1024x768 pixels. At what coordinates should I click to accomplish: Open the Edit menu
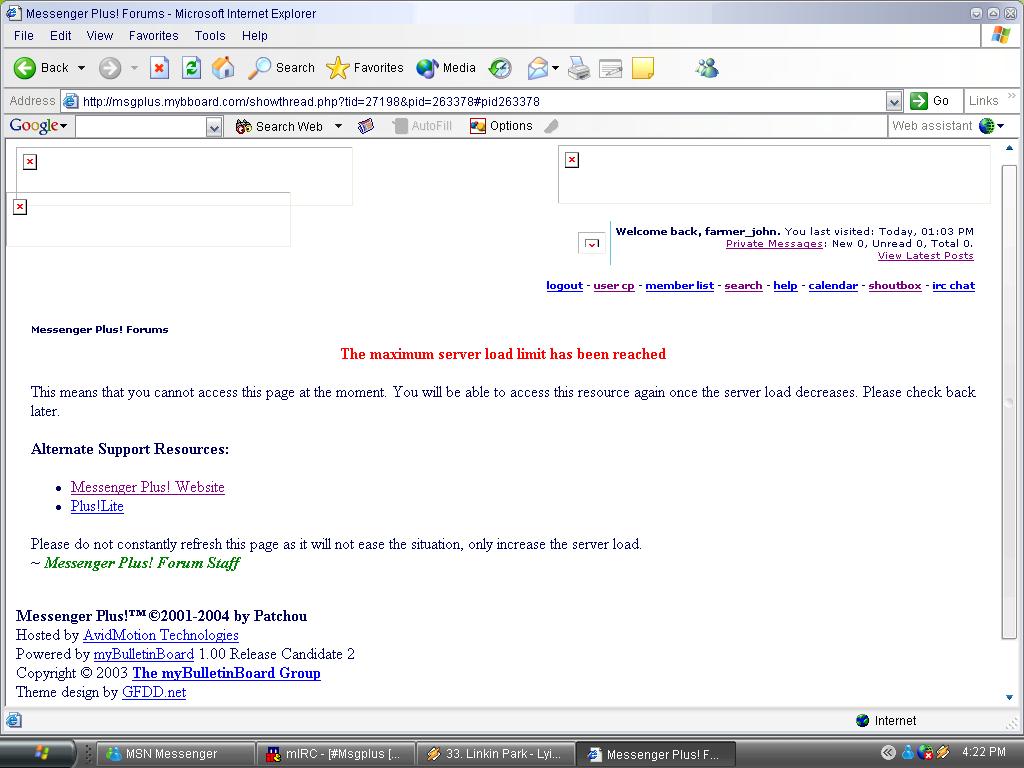click(61, 36)
